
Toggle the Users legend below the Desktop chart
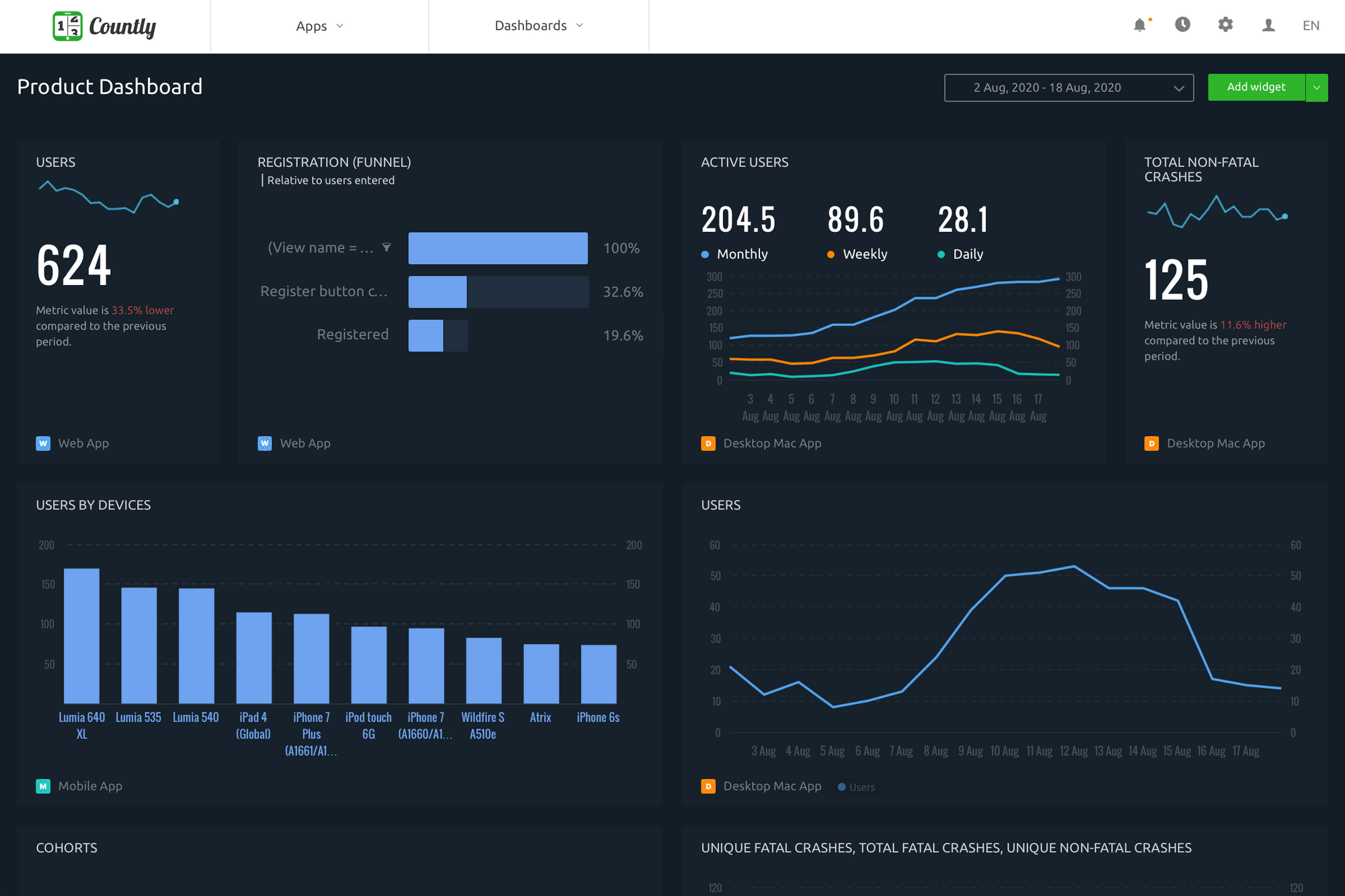point(857,786)
